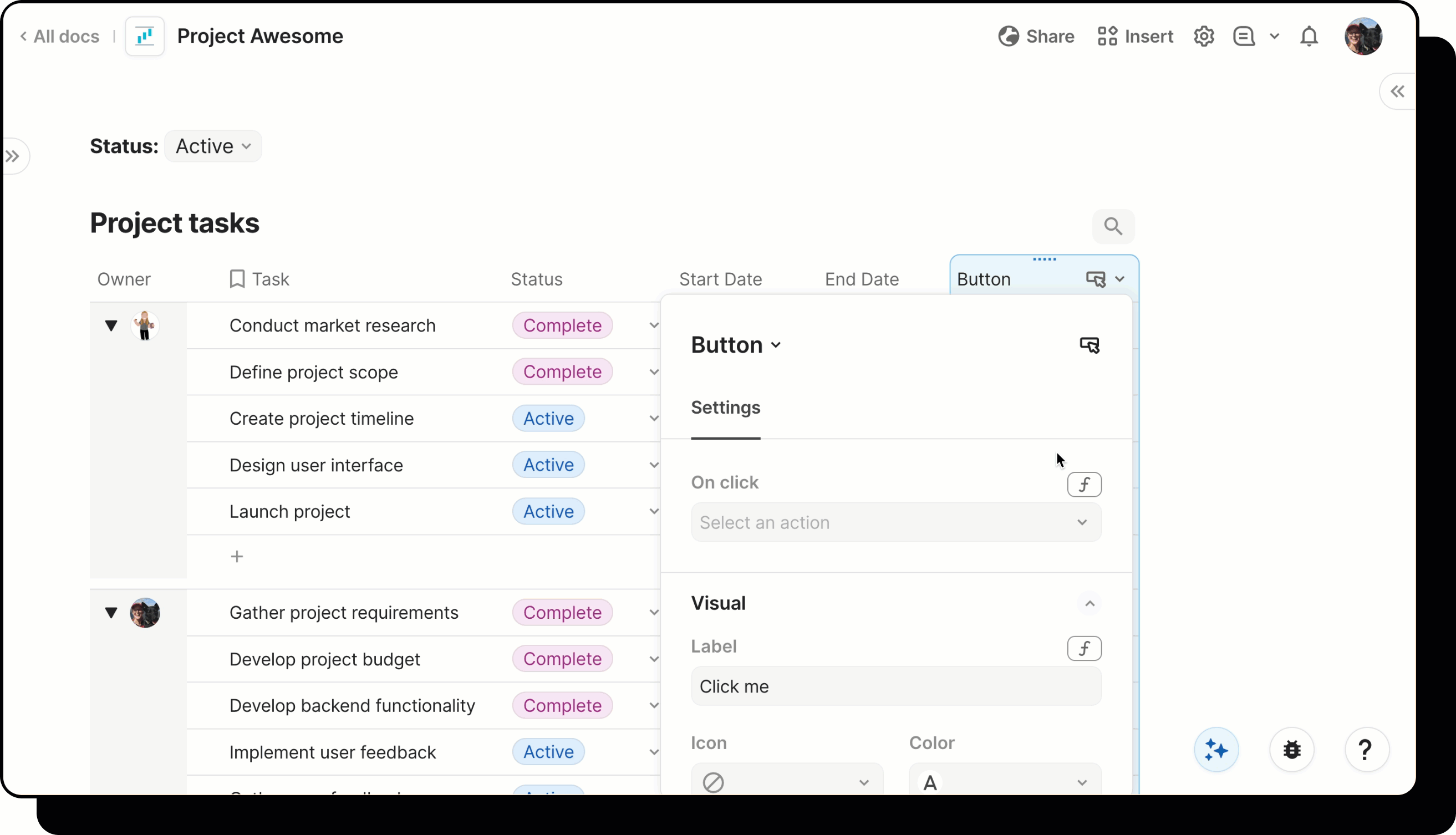Click the formula icon next to On click
Viewport: 1456px width, 835px height.
pos(1084,485)
